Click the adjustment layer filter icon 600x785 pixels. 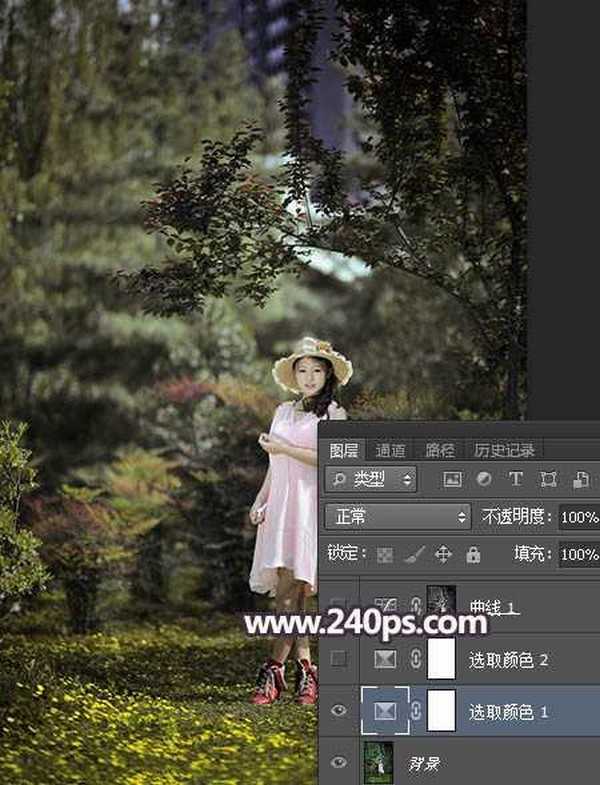pos(484,480)
